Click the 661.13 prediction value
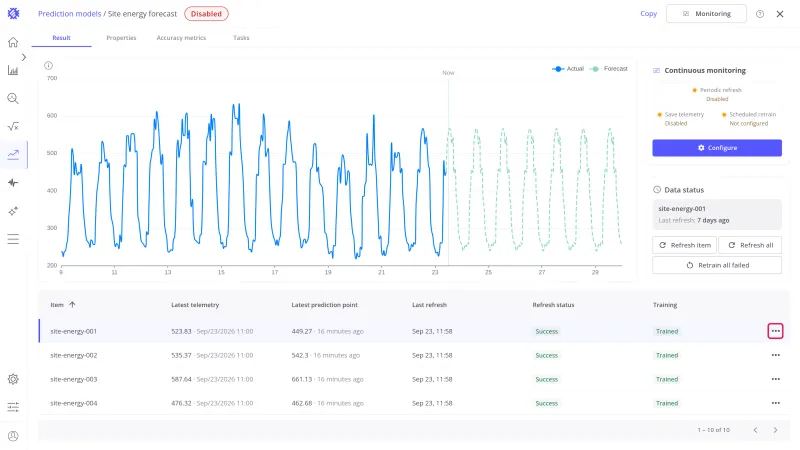Screen dimensions: 800x450 [302, 379]
